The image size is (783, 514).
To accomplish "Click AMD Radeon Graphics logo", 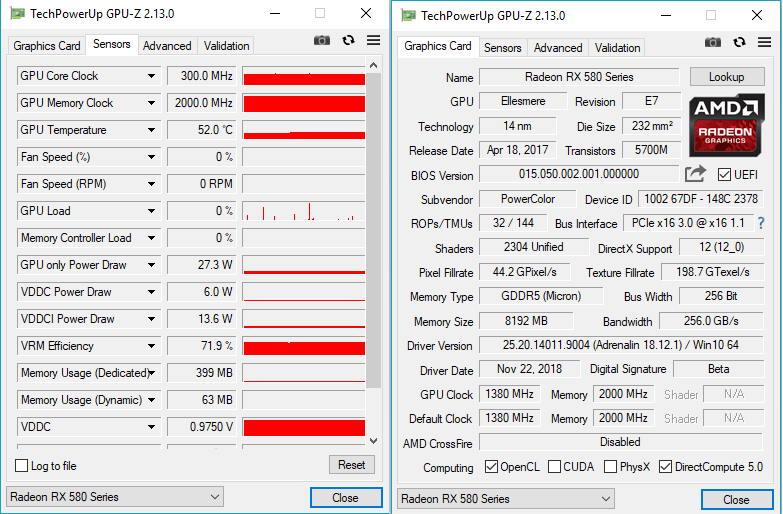I will click(727, 125).
